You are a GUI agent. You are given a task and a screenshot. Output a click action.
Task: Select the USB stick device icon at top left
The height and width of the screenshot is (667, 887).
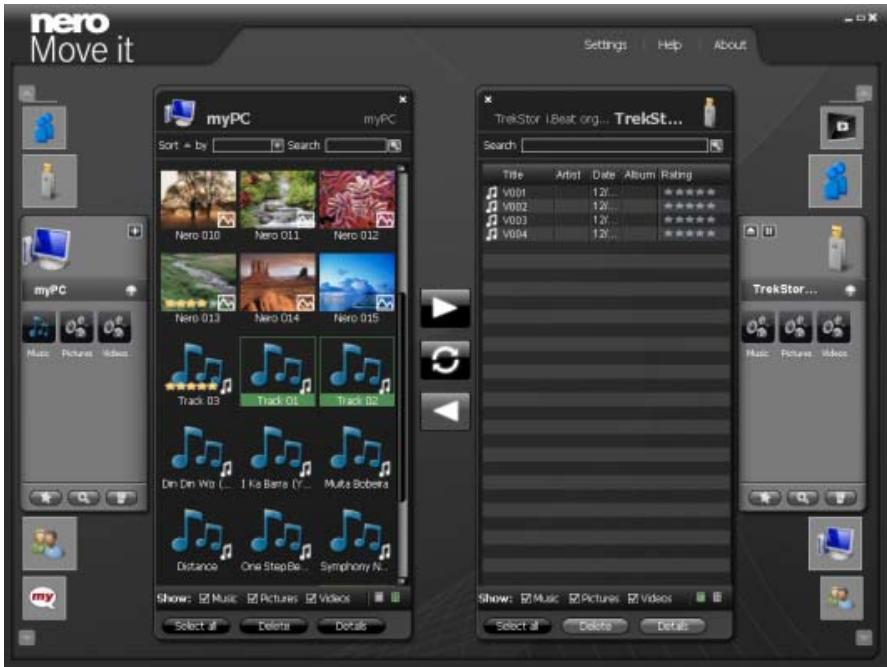[x=49, y=181]
